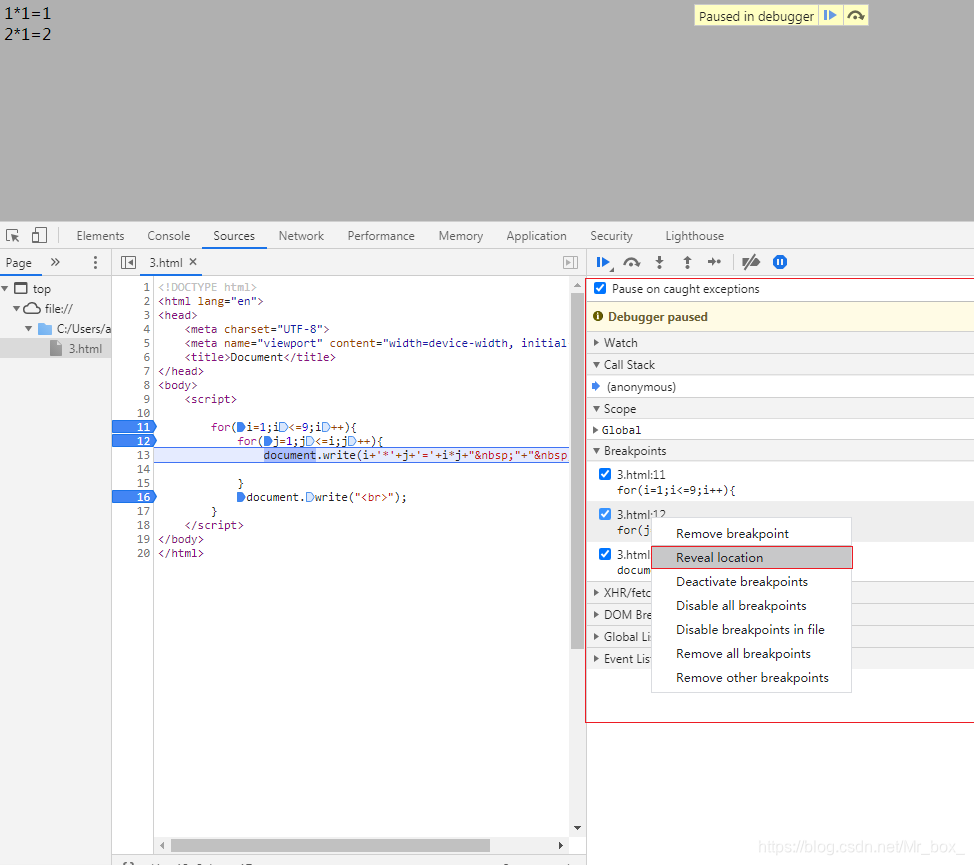Uncheck the 3.html:11 breakpoint checkbox

(605, 474)
